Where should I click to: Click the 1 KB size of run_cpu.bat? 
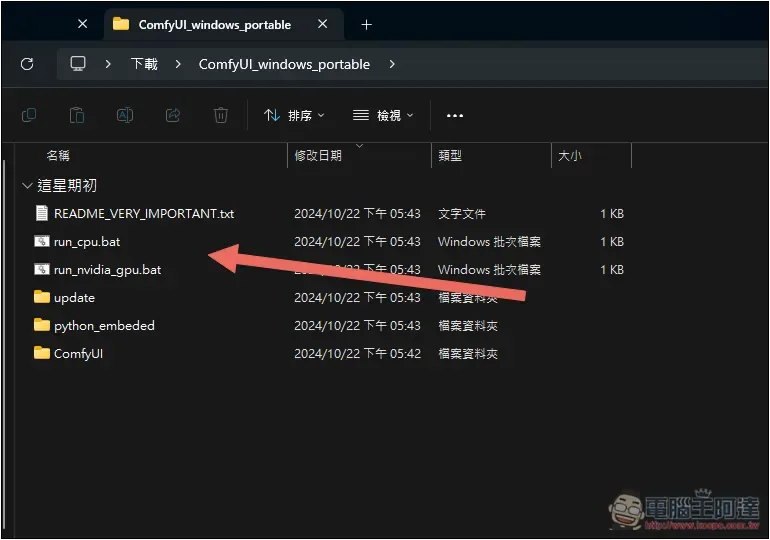(612, 242)
